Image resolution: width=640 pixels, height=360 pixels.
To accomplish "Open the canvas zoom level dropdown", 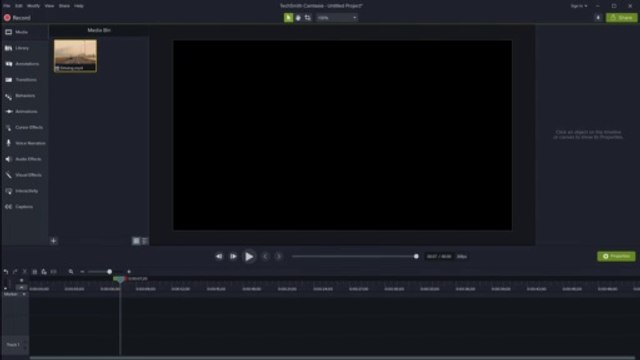I will tap(337, 18).
